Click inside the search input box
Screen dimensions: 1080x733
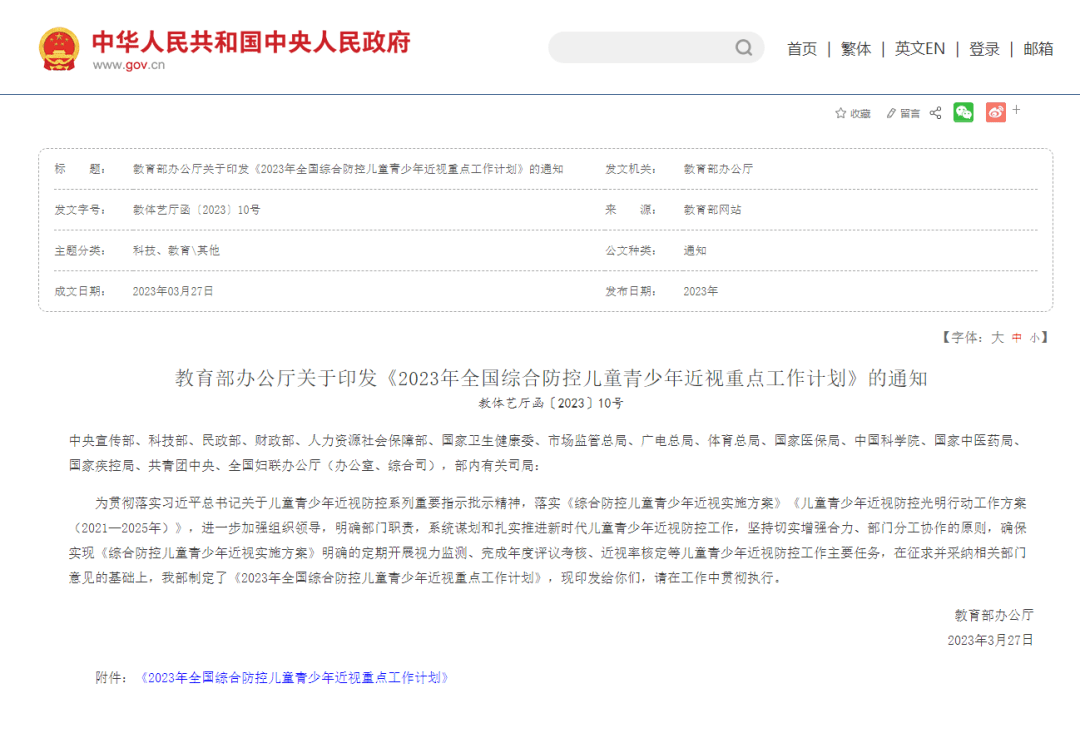640,47
